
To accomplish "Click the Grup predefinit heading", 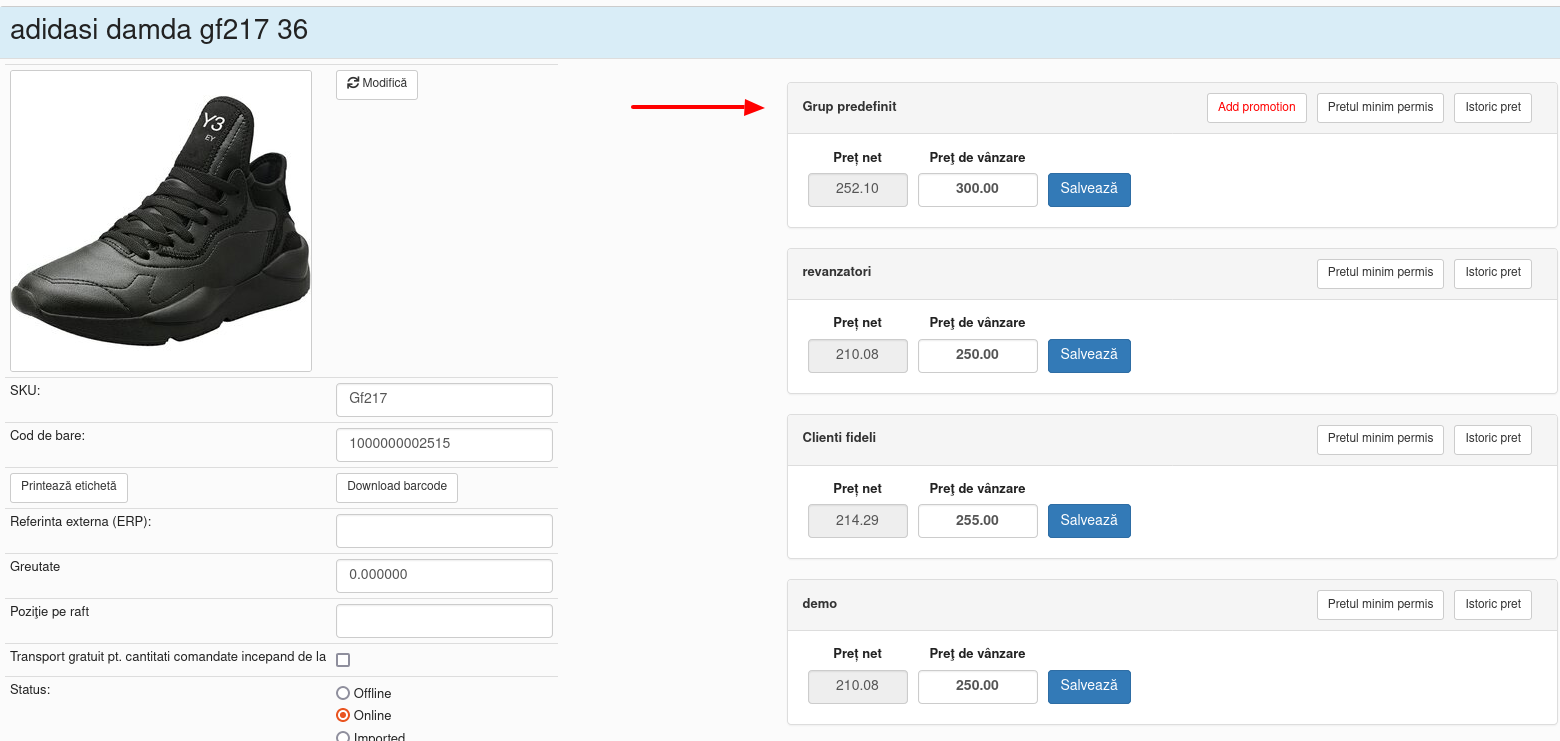I will point(849,107).
